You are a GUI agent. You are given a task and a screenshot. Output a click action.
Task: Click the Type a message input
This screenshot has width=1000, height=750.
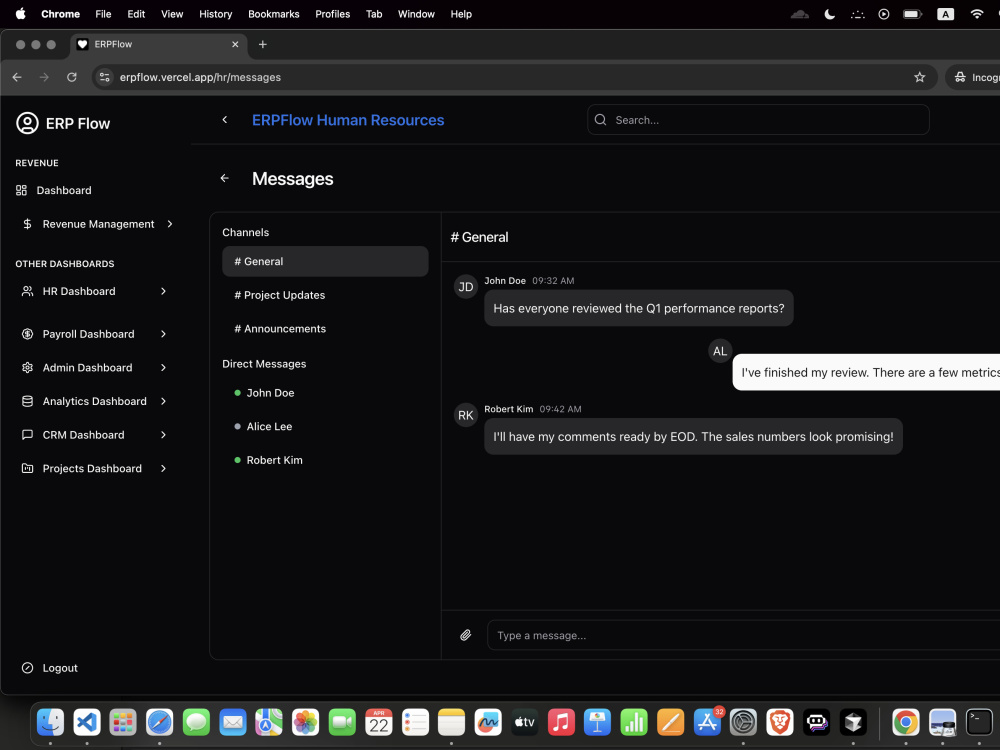pos(743,635)
